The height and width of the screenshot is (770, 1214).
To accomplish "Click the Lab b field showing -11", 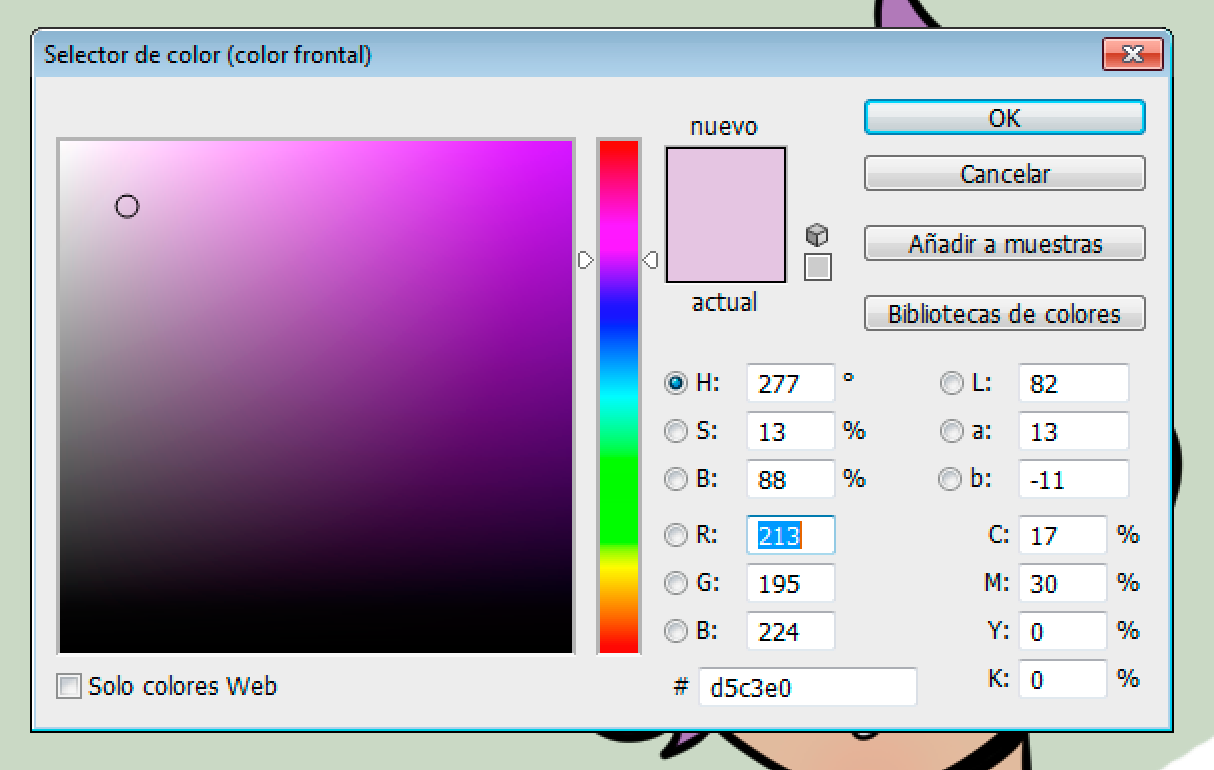I will (x=1073, y=480).
